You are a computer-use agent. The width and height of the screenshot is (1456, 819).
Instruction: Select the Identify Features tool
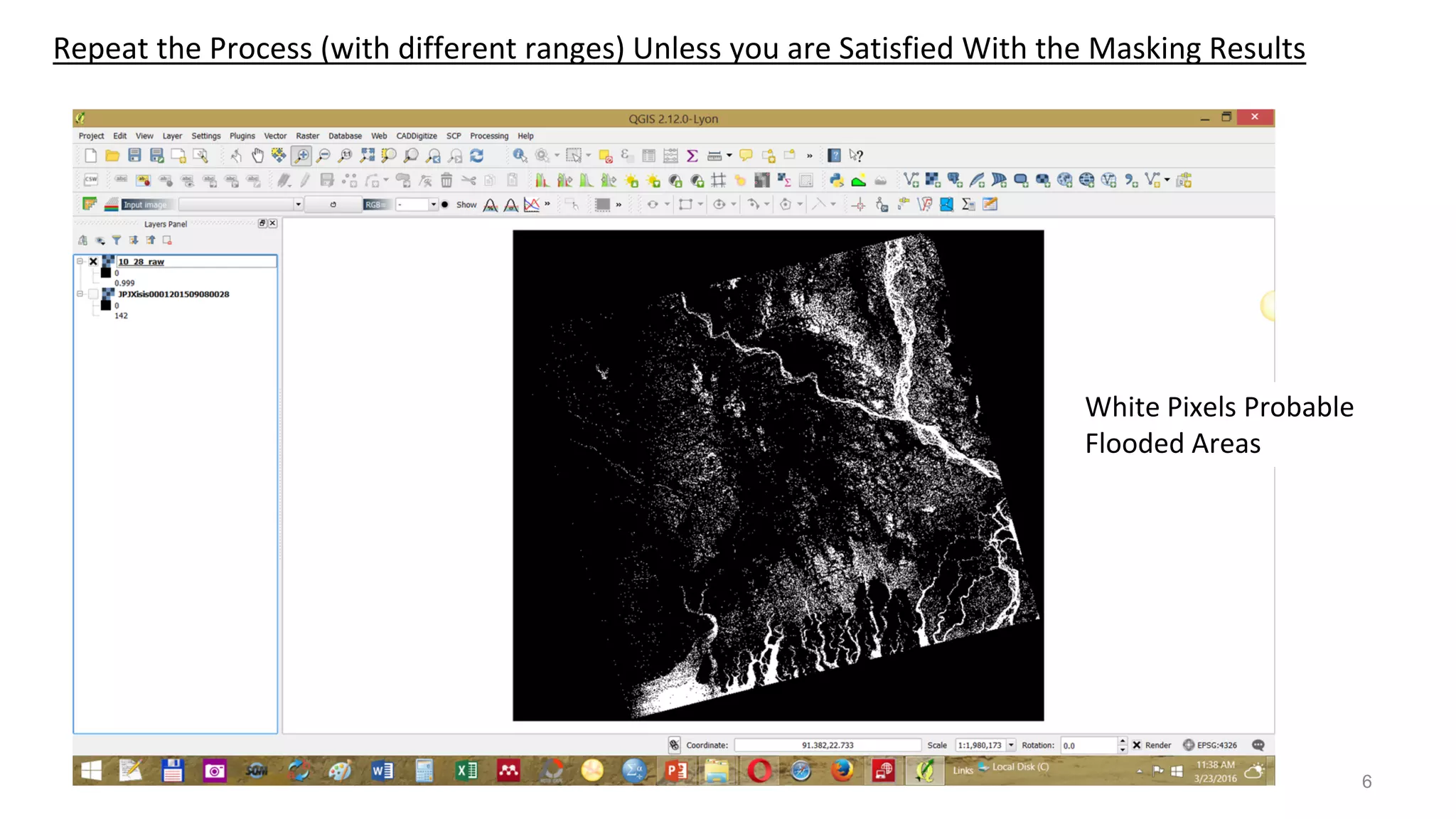520,156
